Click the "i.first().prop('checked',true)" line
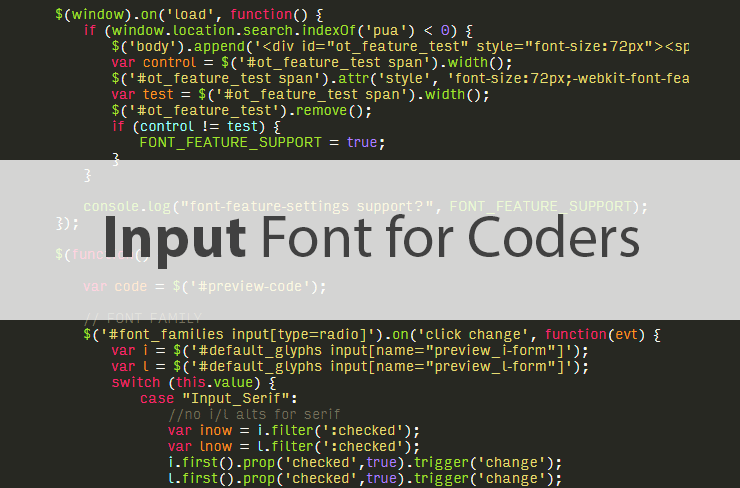This screenshot has width=740, height=488. [365, 463]
